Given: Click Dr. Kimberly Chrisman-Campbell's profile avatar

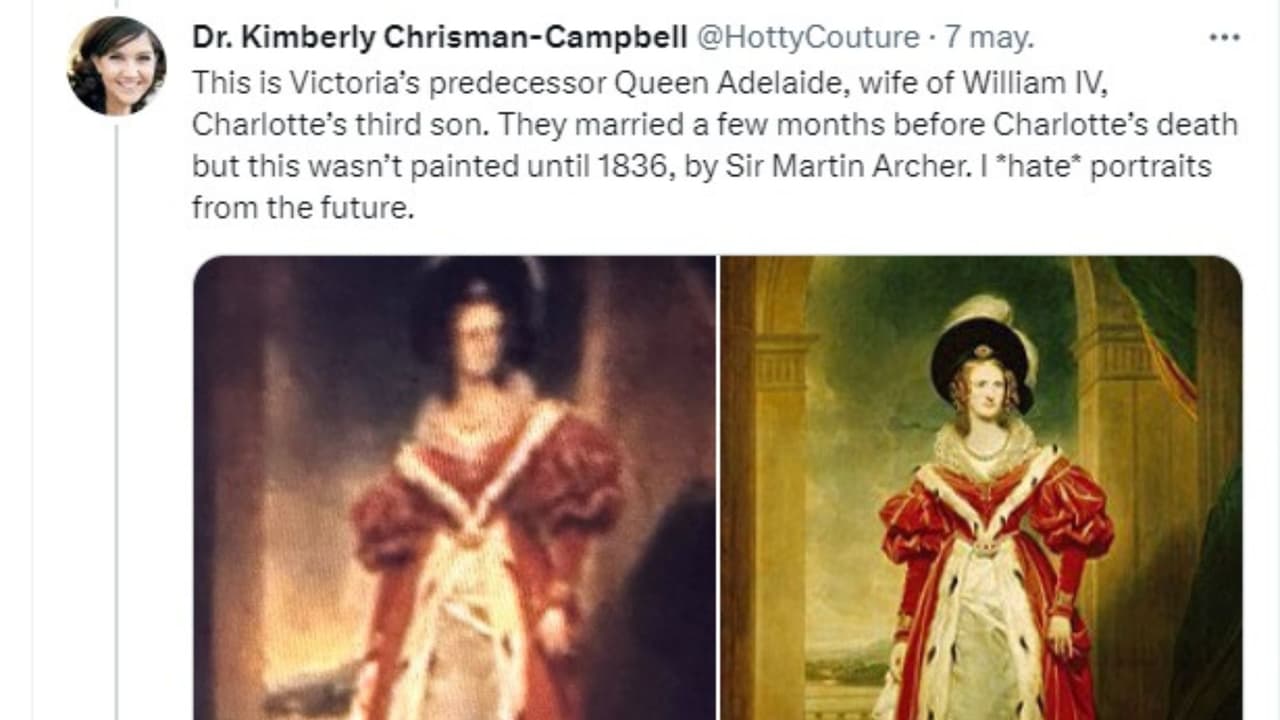Looking at the screenshot, I should point(117,66).
